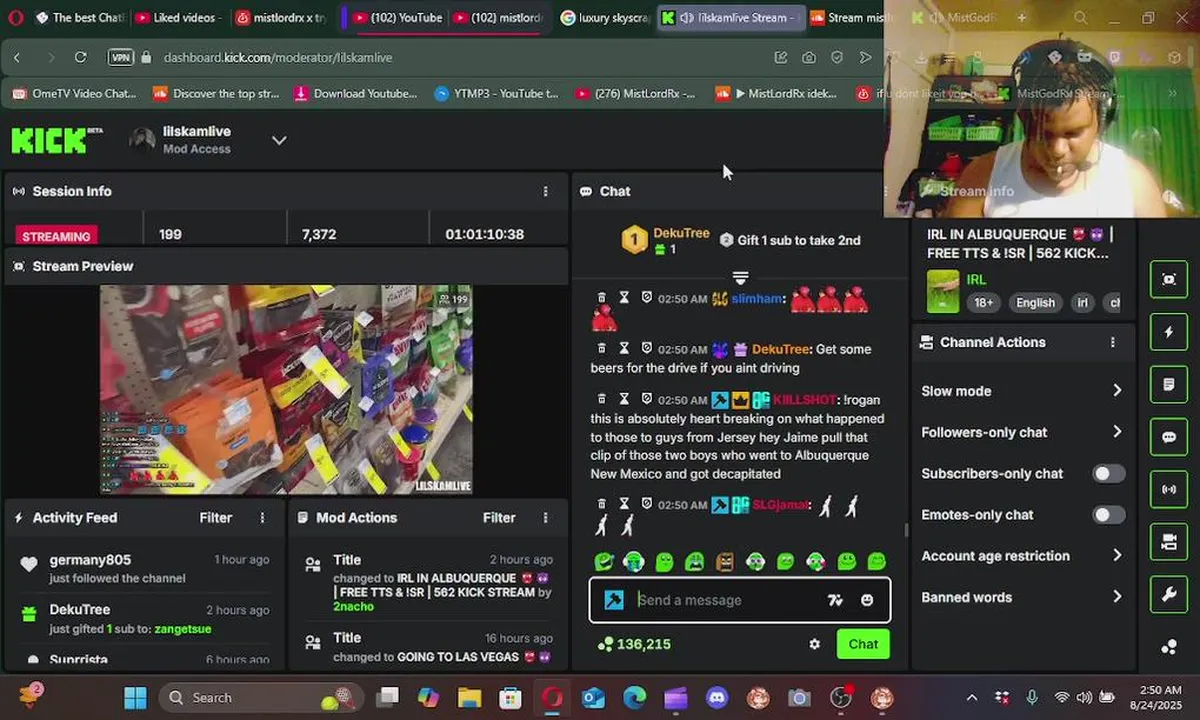Viewport: 1200px width, 720px height.
Task: Toggle the VPN badge in address bar
Action: [x=120, y=58]
